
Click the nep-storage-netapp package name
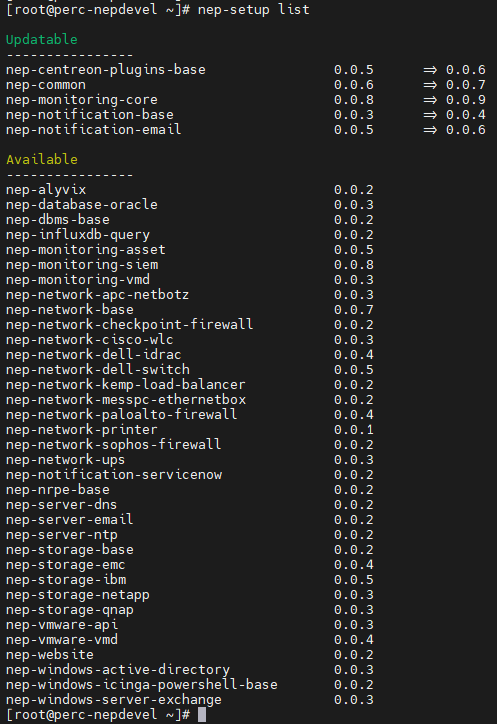click(78, 595)
